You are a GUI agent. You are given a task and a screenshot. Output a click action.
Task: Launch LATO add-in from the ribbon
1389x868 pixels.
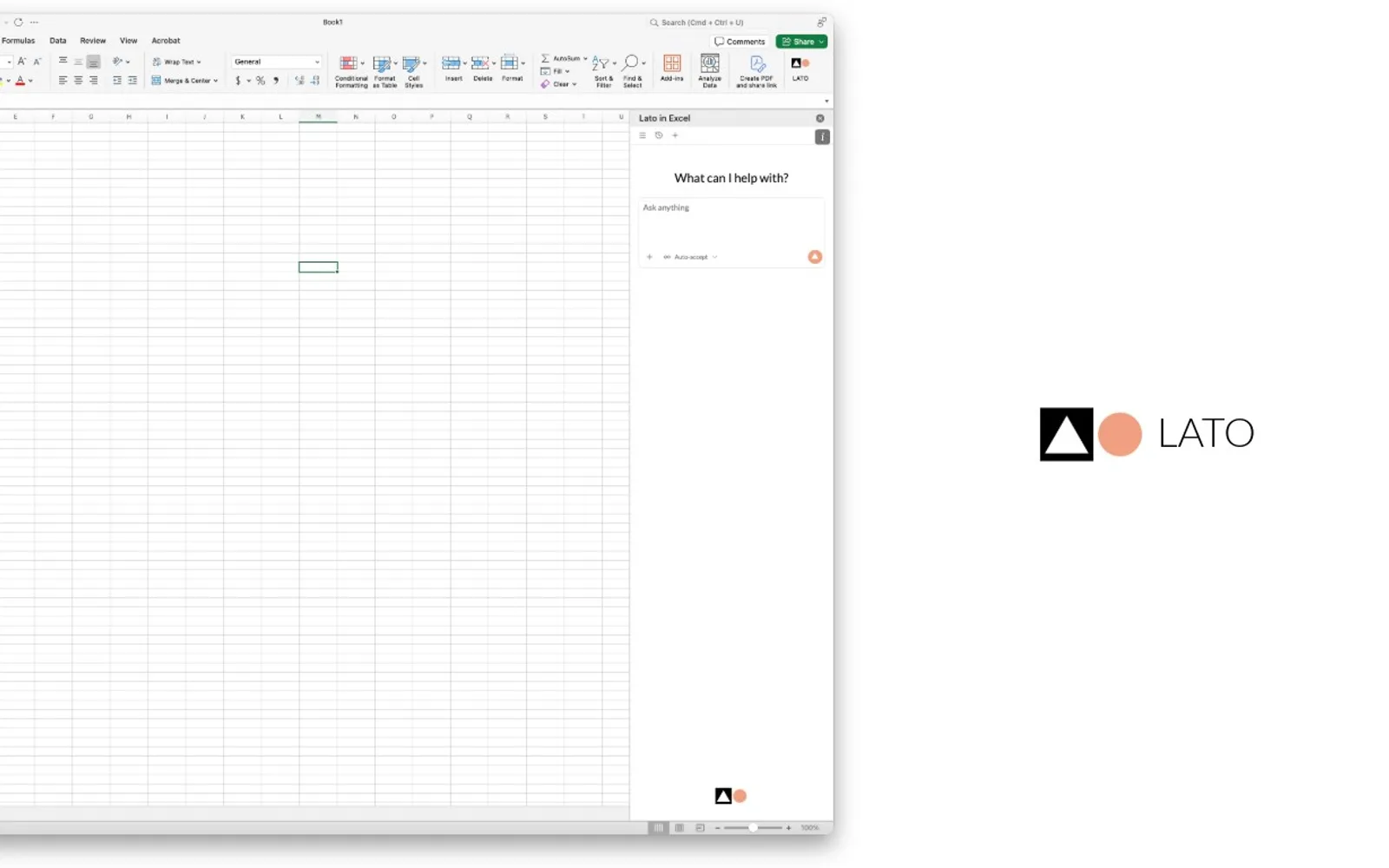(x=800, y=69)
